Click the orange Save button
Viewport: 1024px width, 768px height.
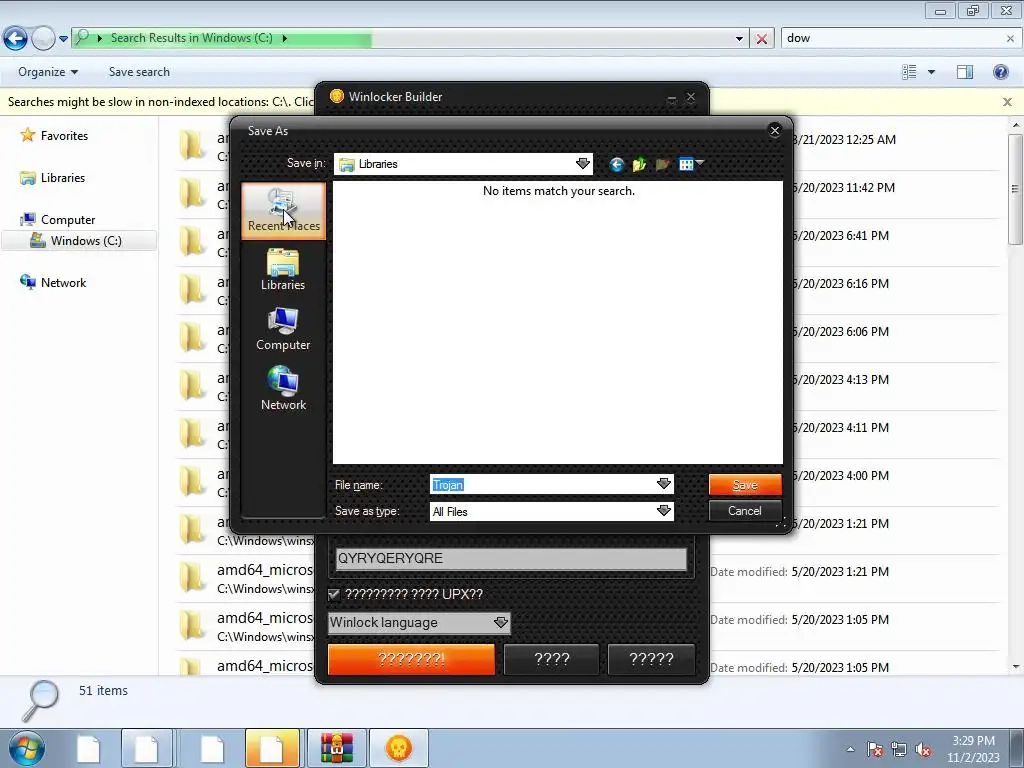[x=745, y=485]
